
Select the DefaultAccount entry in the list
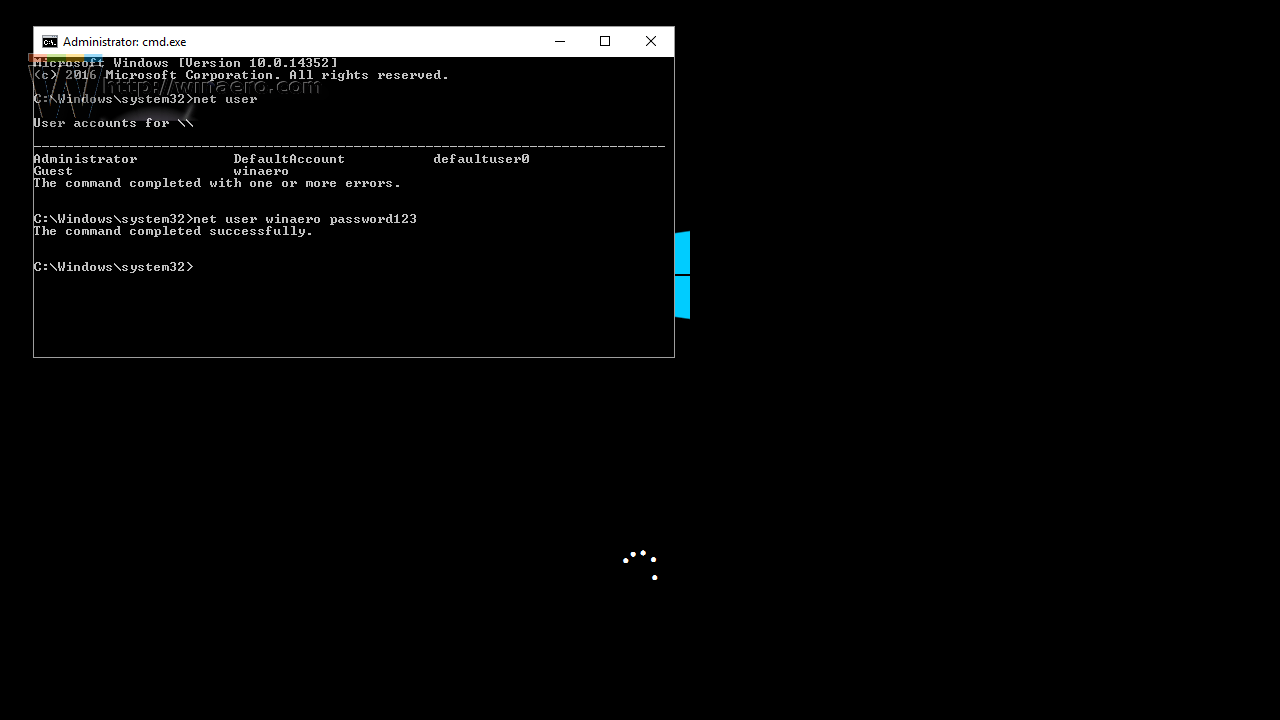(x=288, y=158)
